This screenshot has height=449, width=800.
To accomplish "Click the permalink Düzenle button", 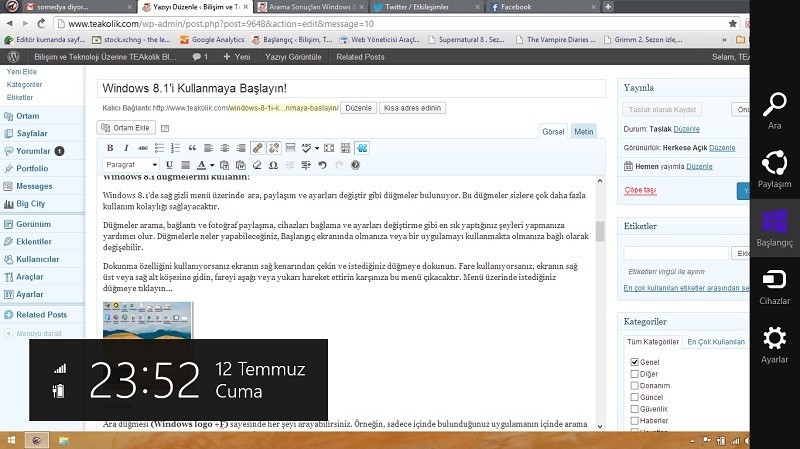I will coord(358,108).
